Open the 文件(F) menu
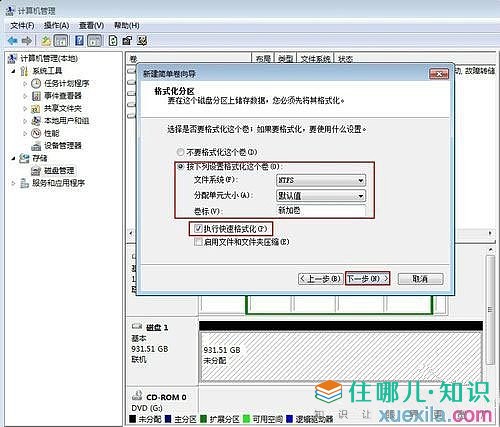The width and height of the screenshot is (500, 427). [x=22, y=25]
